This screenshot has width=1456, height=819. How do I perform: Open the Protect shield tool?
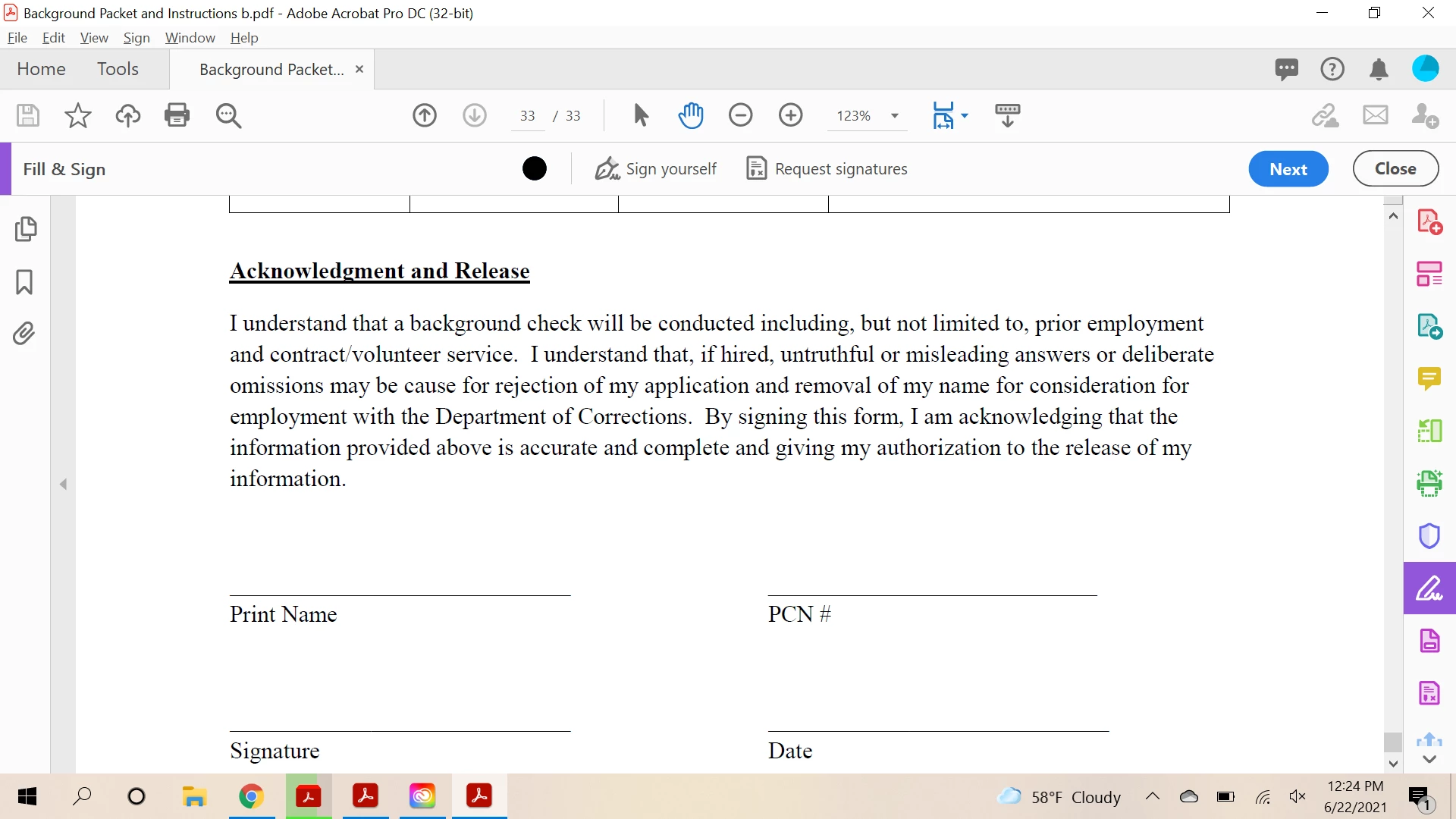click(x=1429, y=535)
